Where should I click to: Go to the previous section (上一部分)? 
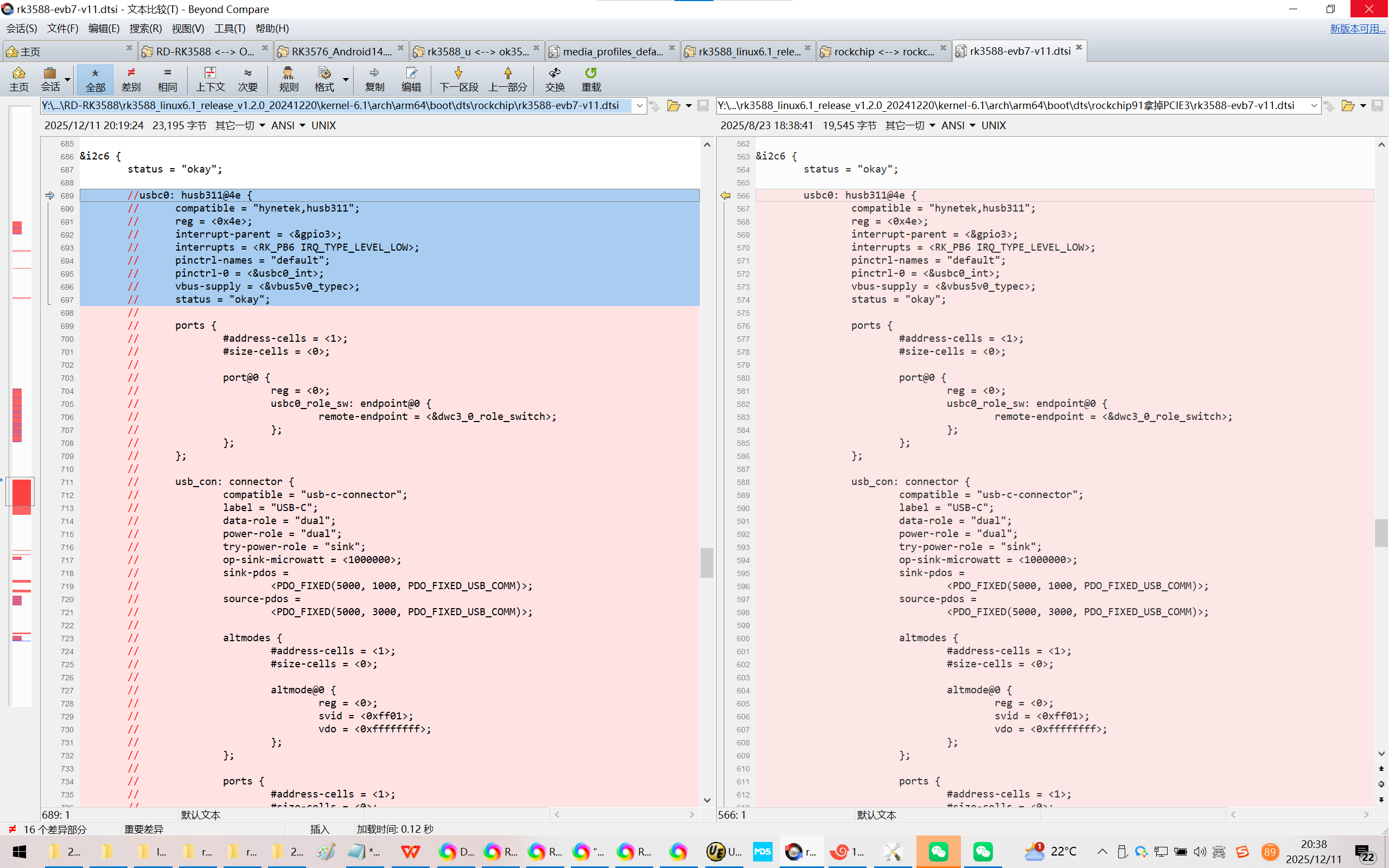[507, 79]
